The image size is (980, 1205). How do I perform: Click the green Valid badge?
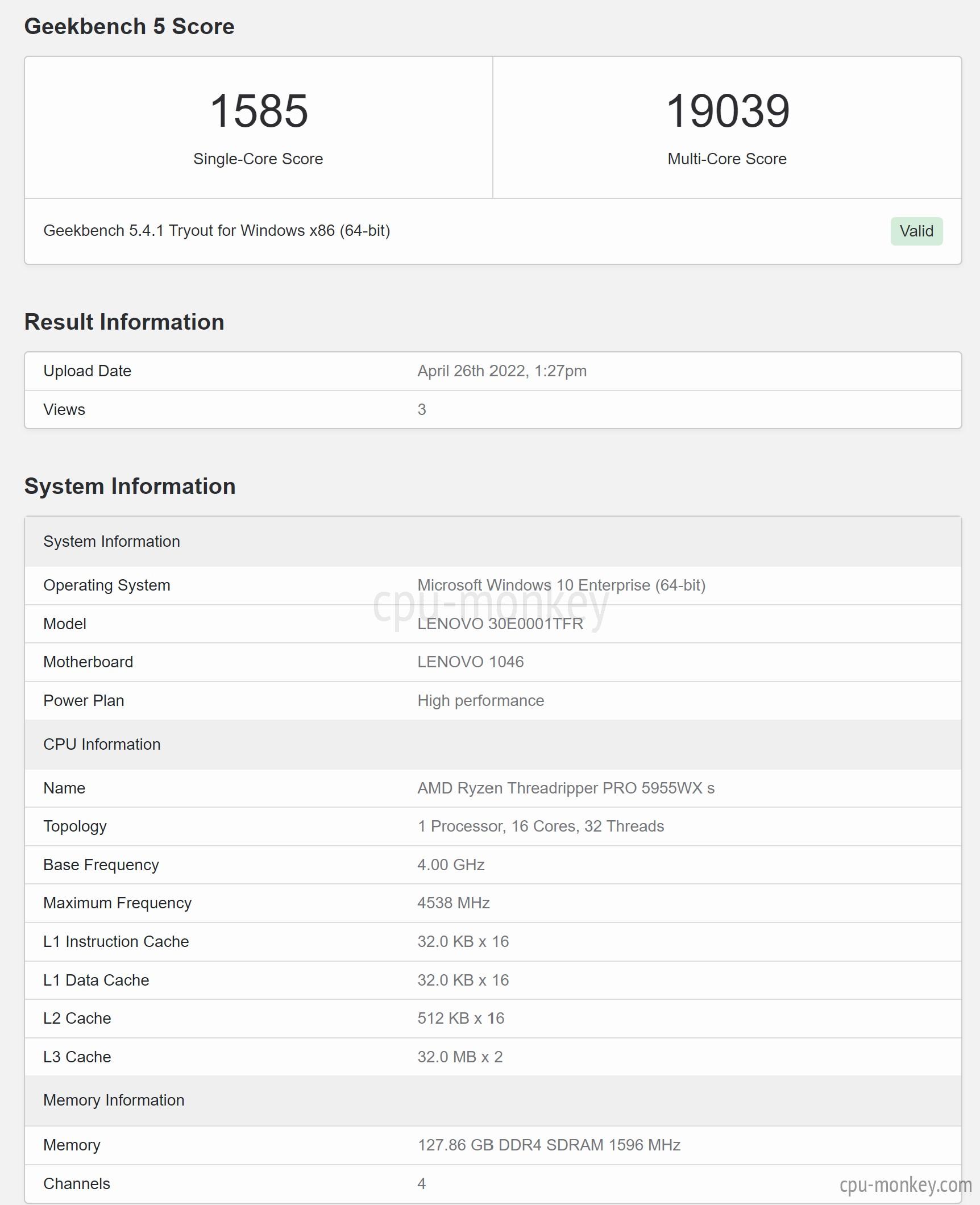point(916,231)
